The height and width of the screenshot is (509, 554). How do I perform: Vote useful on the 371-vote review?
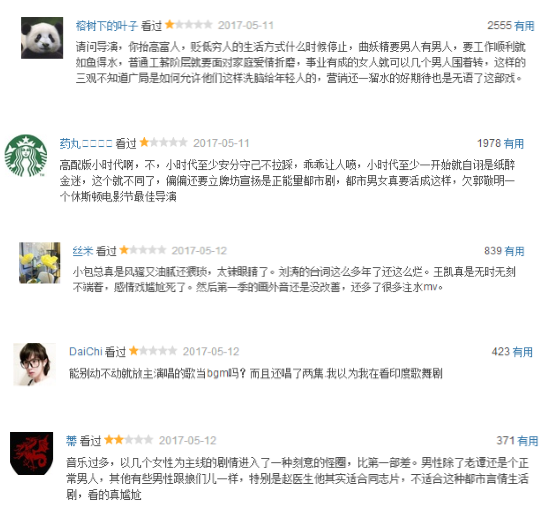[x=528, y=440]
